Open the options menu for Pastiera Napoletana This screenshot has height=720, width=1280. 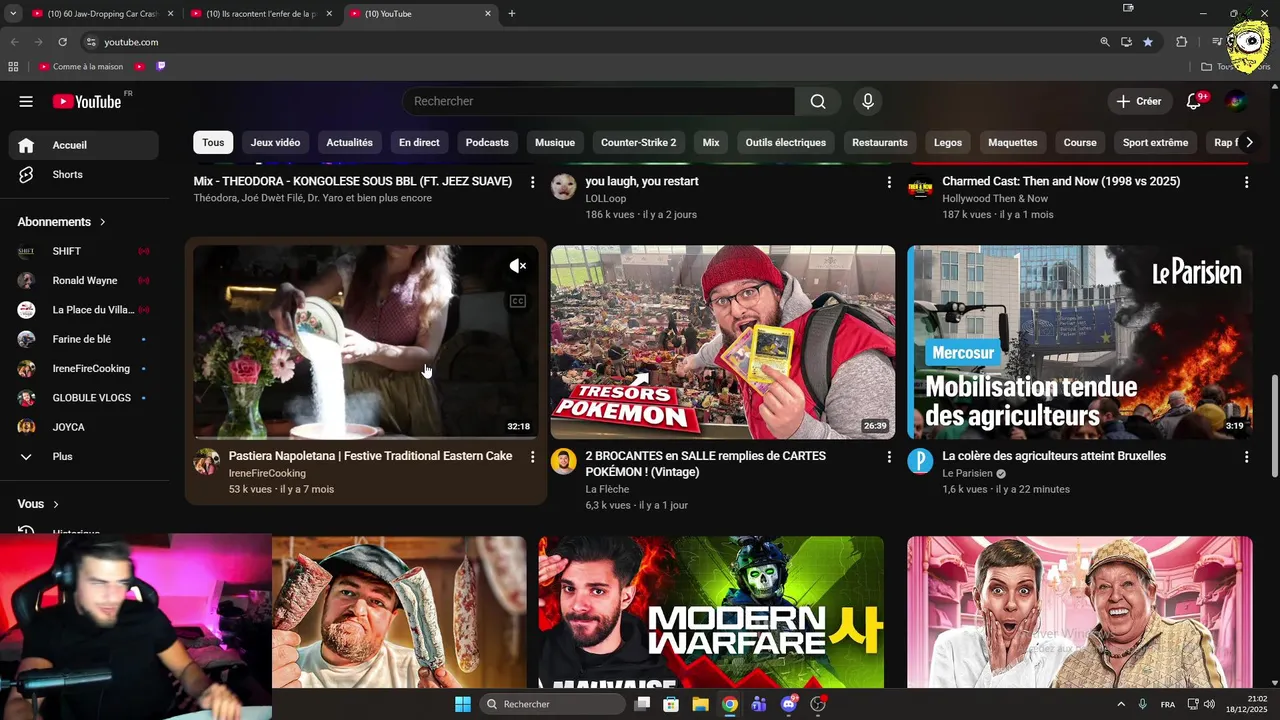click(x=532, y=457)
